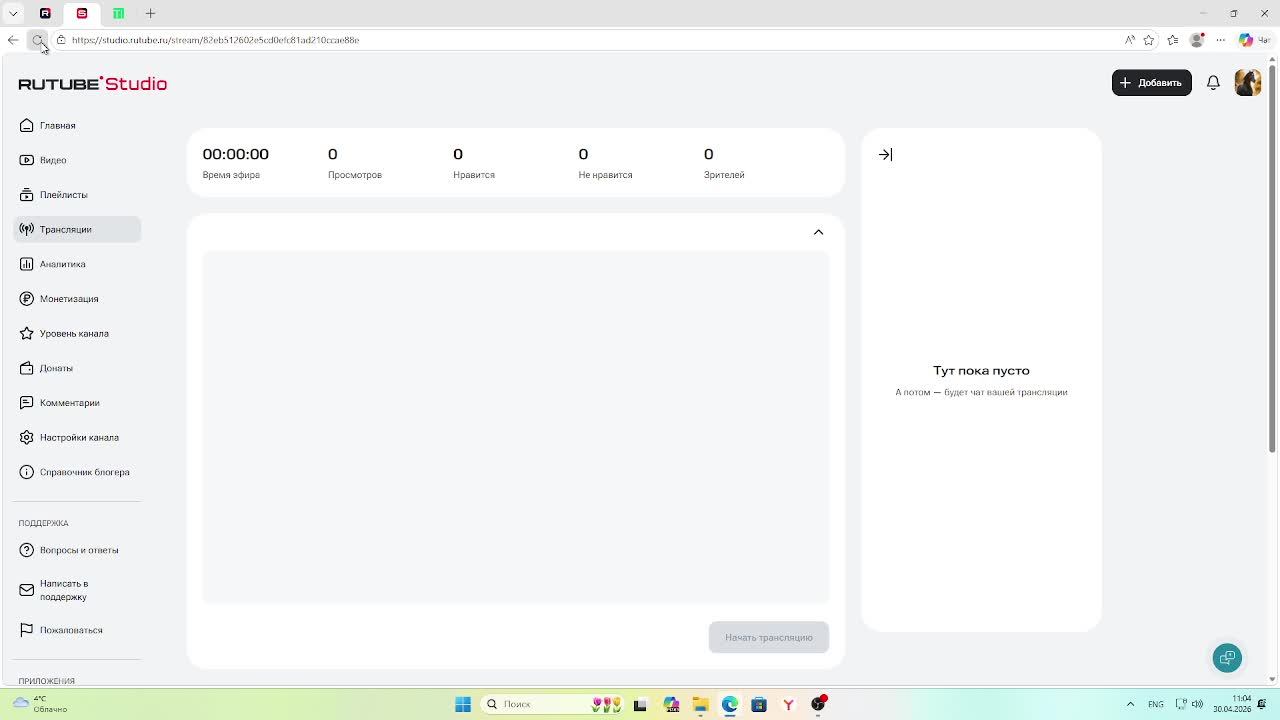
Task: Click the ENG language indicator
Action: [x=1156, y=704]
